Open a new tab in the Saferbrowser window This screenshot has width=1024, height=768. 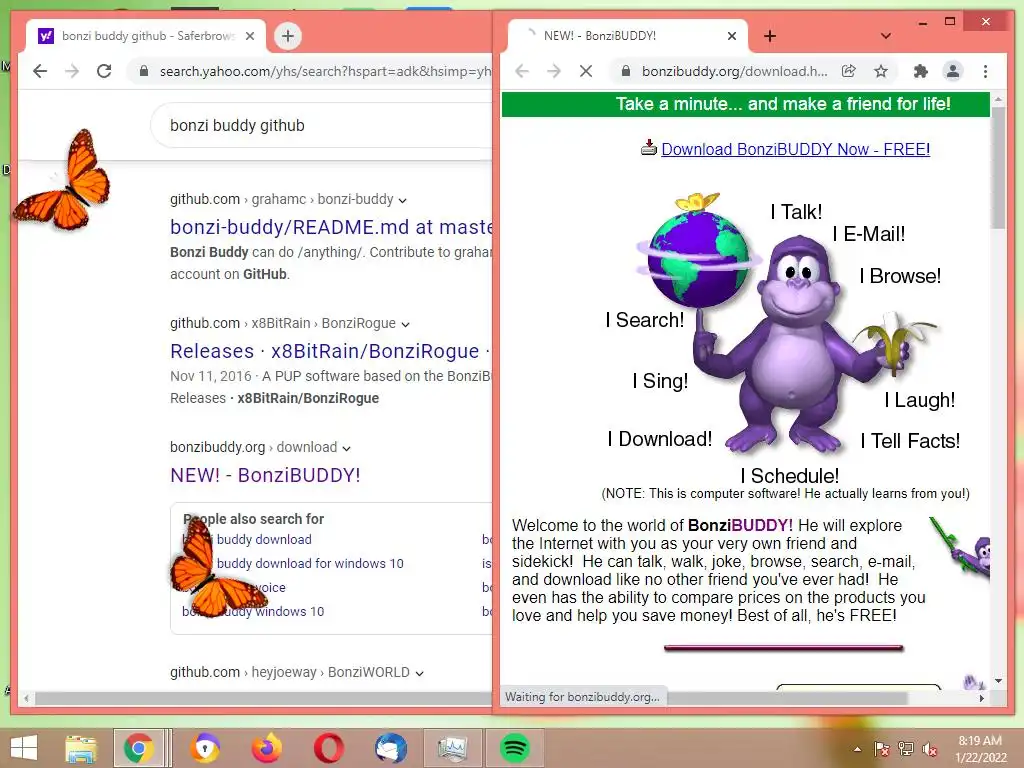pyautogui.click(x=288, y=36)
